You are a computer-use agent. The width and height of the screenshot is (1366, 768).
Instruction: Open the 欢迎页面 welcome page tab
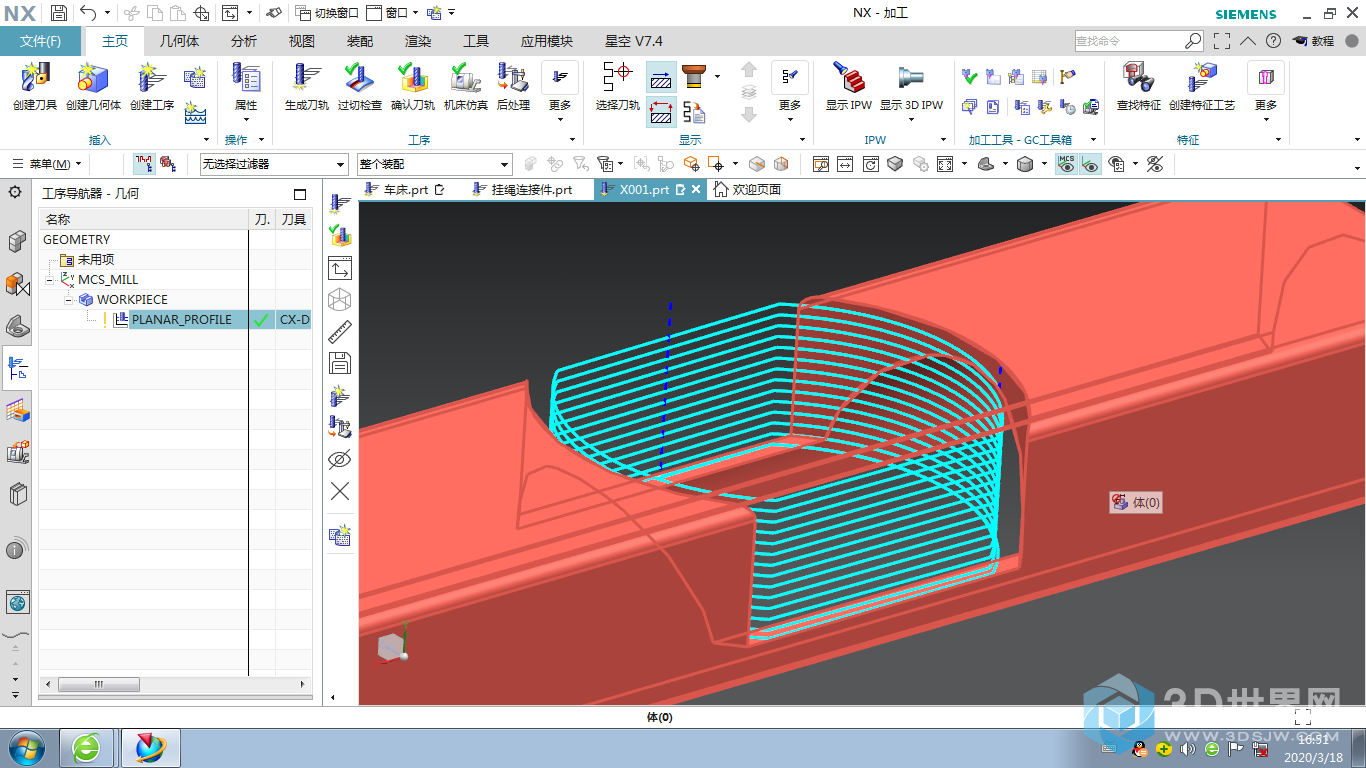747,189
